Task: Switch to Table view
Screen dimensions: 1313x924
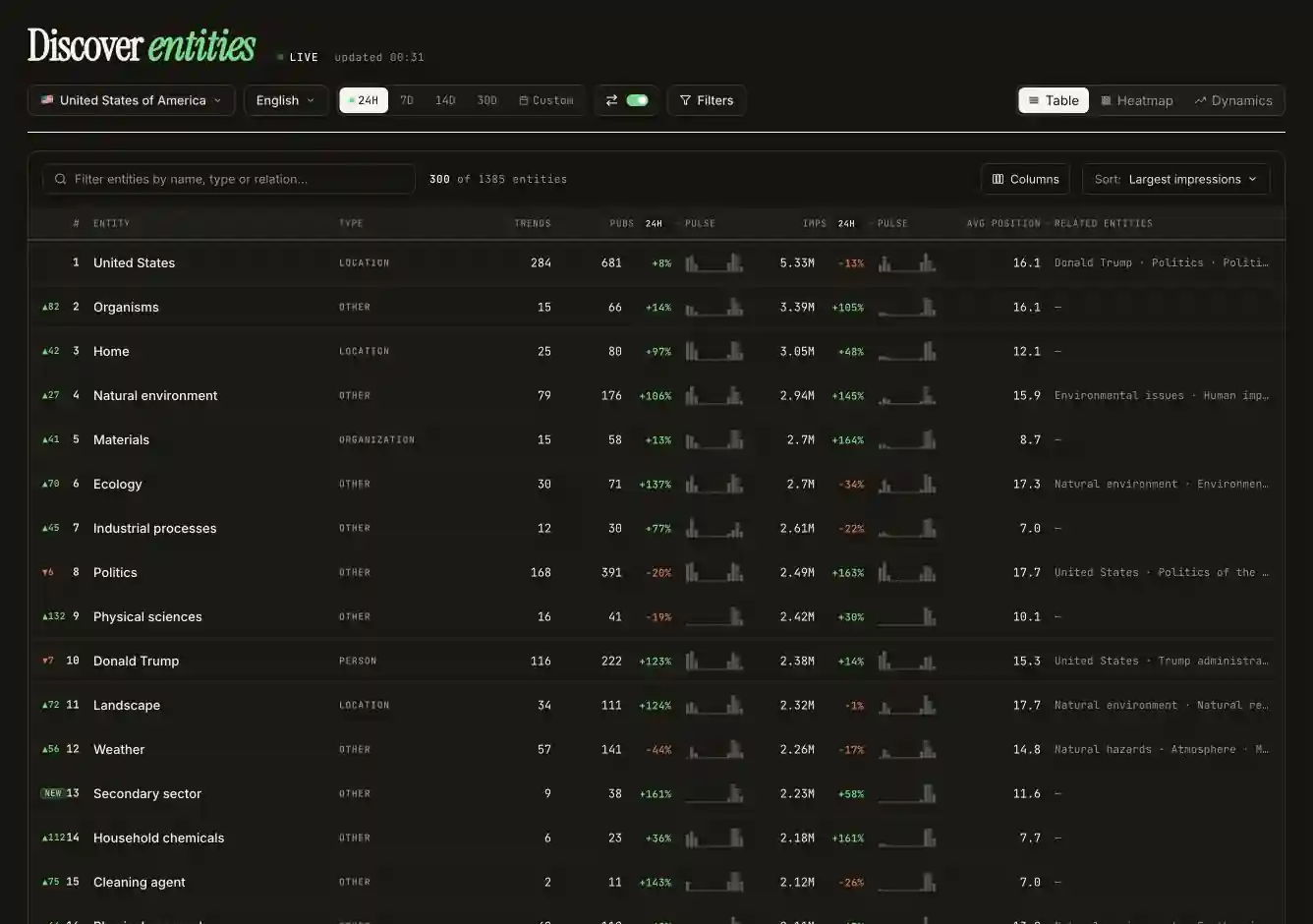Action: click(x=1054, y=100)
